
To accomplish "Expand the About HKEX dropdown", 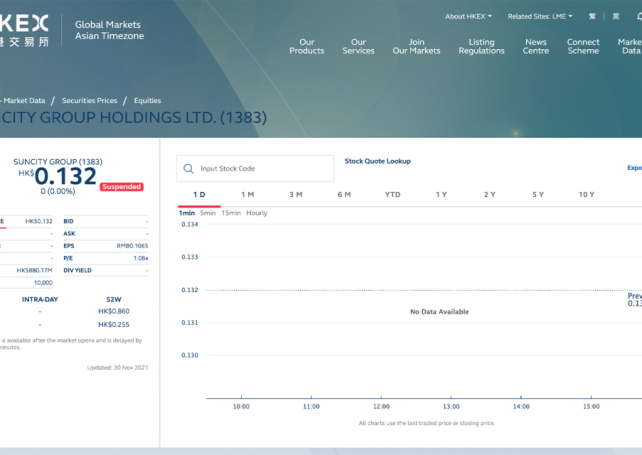I will click(468, 16).
